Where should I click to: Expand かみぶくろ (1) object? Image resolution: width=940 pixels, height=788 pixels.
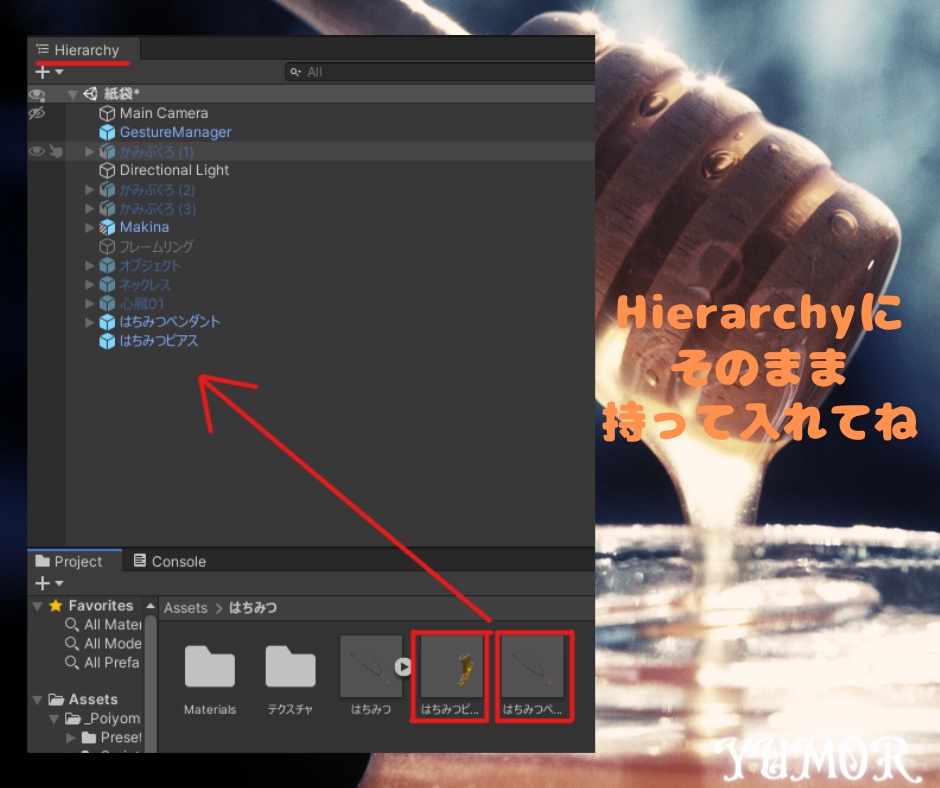89,151
